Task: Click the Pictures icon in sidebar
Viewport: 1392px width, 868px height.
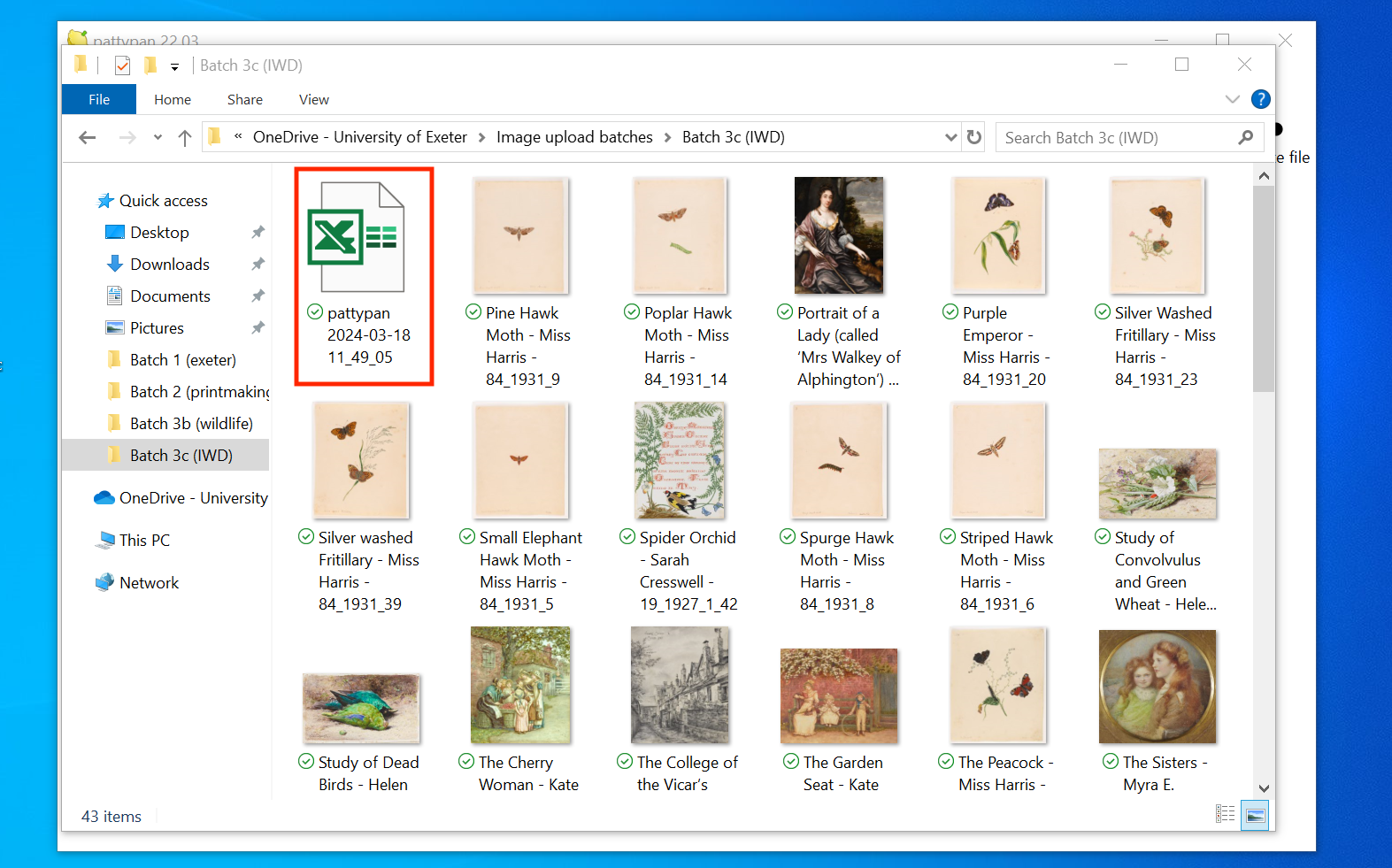Action: pos(115,327)
